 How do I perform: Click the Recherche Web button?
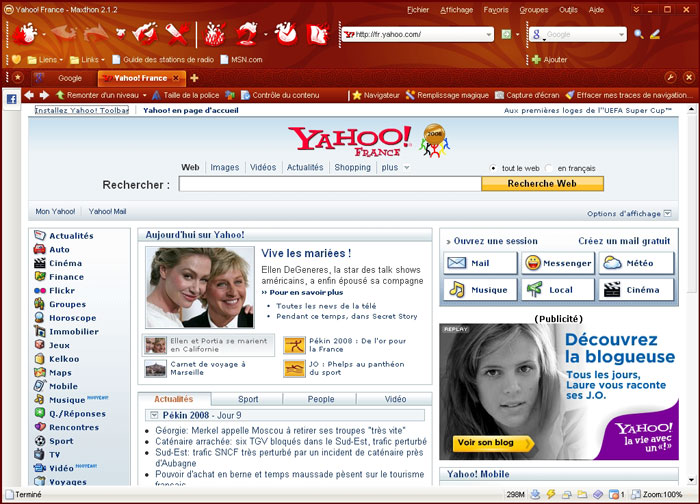(x=542, y=183)
